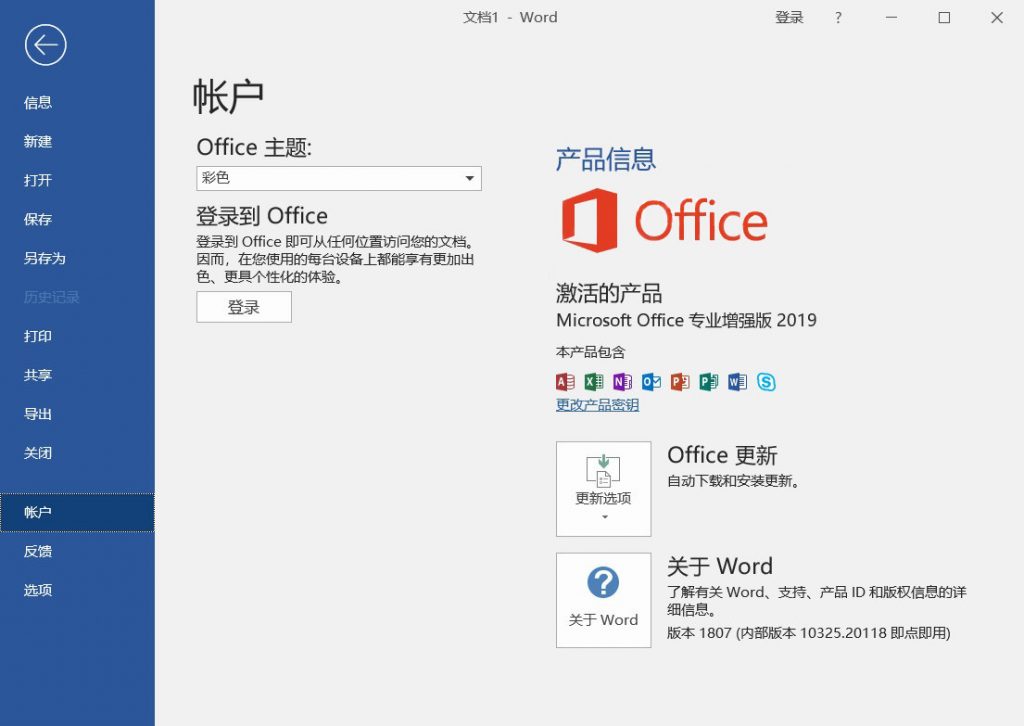1024x726 pixels.
Task: Click the Outlook product icon
Action: coord(650,381)
